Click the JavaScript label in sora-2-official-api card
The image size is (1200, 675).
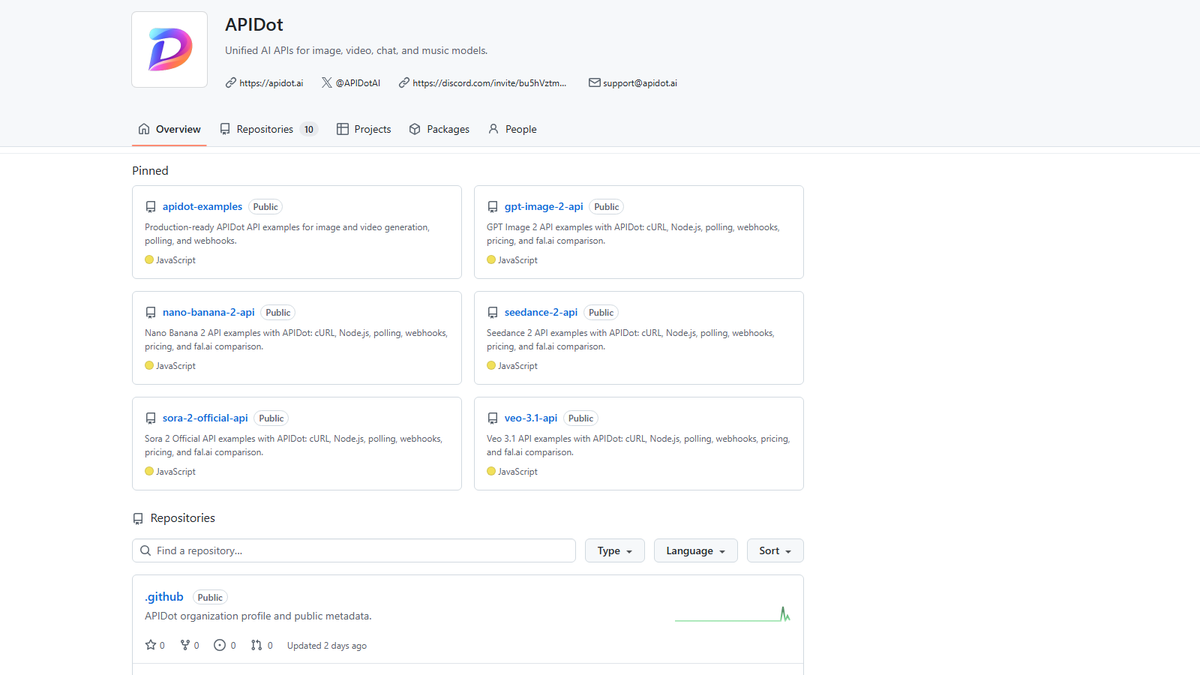click(x=176, y=472)
